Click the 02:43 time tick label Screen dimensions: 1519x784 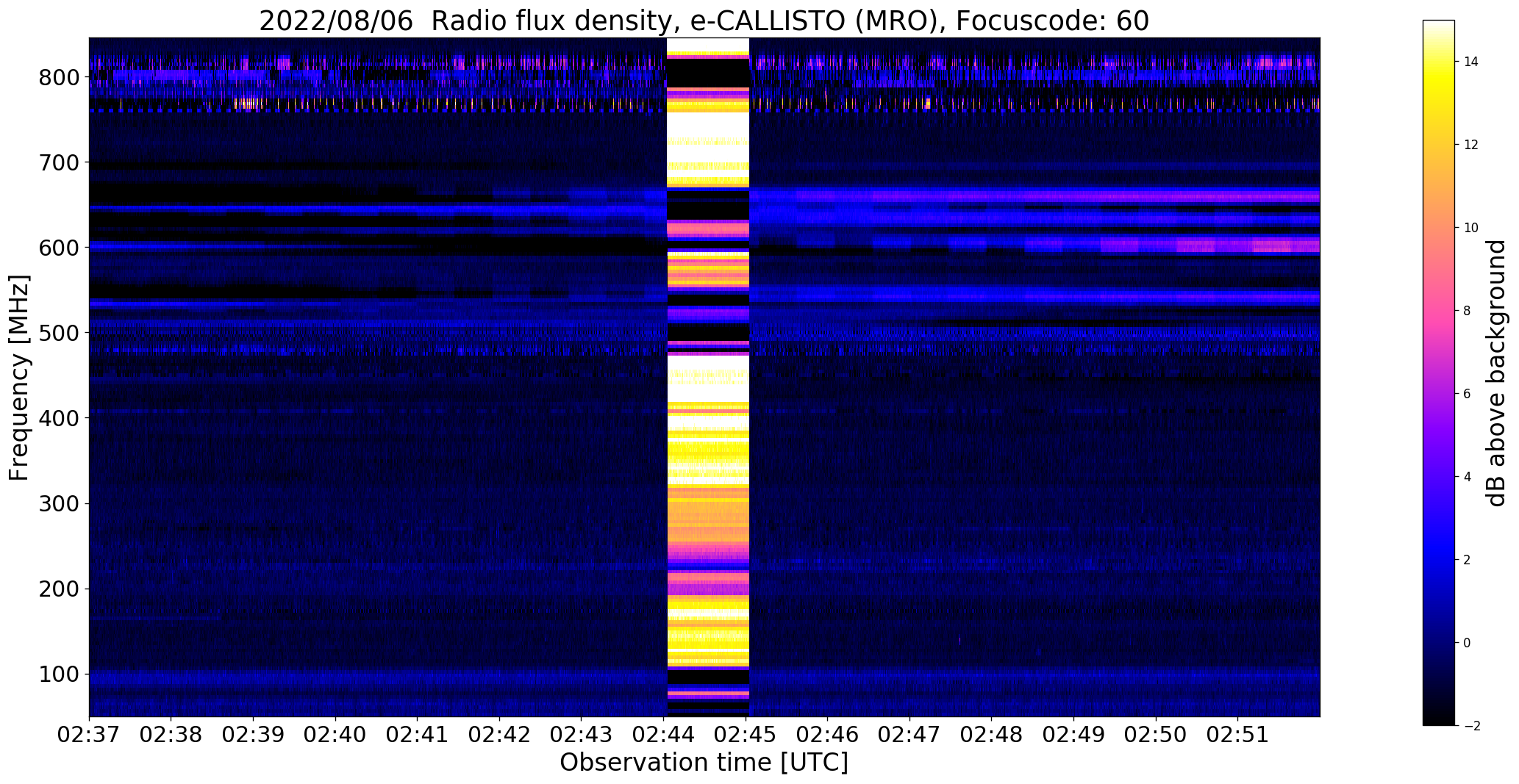(x=582, y=735)
